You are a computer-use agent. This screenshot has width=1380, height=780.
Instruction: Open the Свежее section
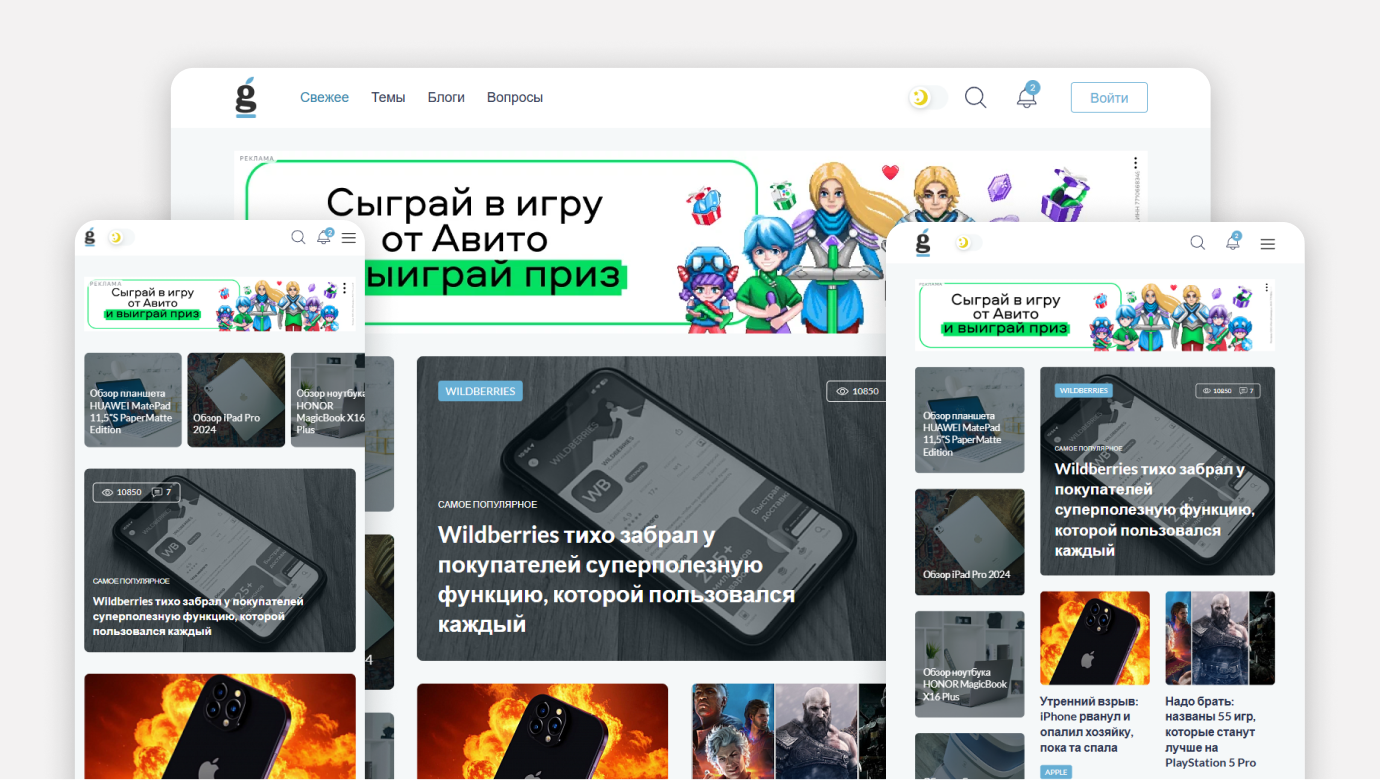324,97
